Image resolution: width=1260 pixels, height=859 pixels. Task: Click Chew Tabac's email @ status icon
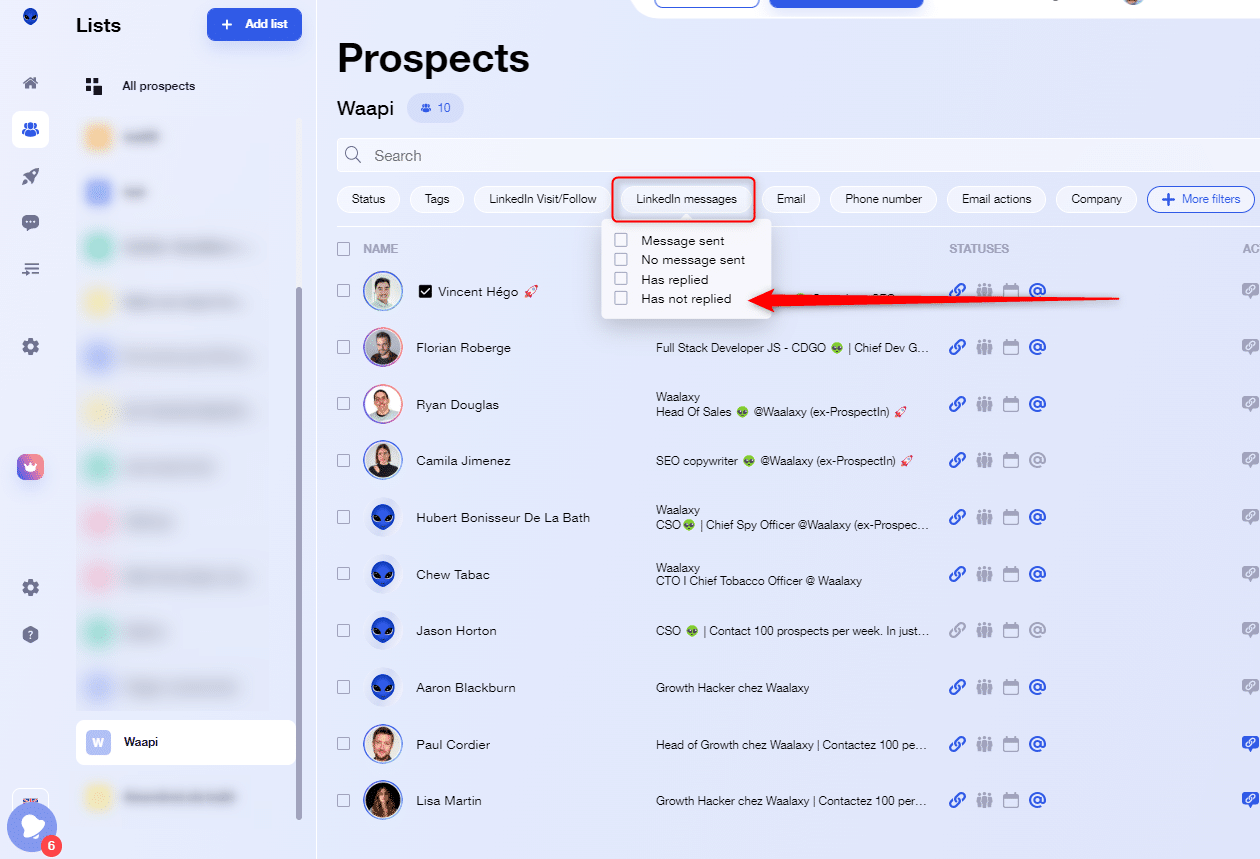coord(1037,574)
